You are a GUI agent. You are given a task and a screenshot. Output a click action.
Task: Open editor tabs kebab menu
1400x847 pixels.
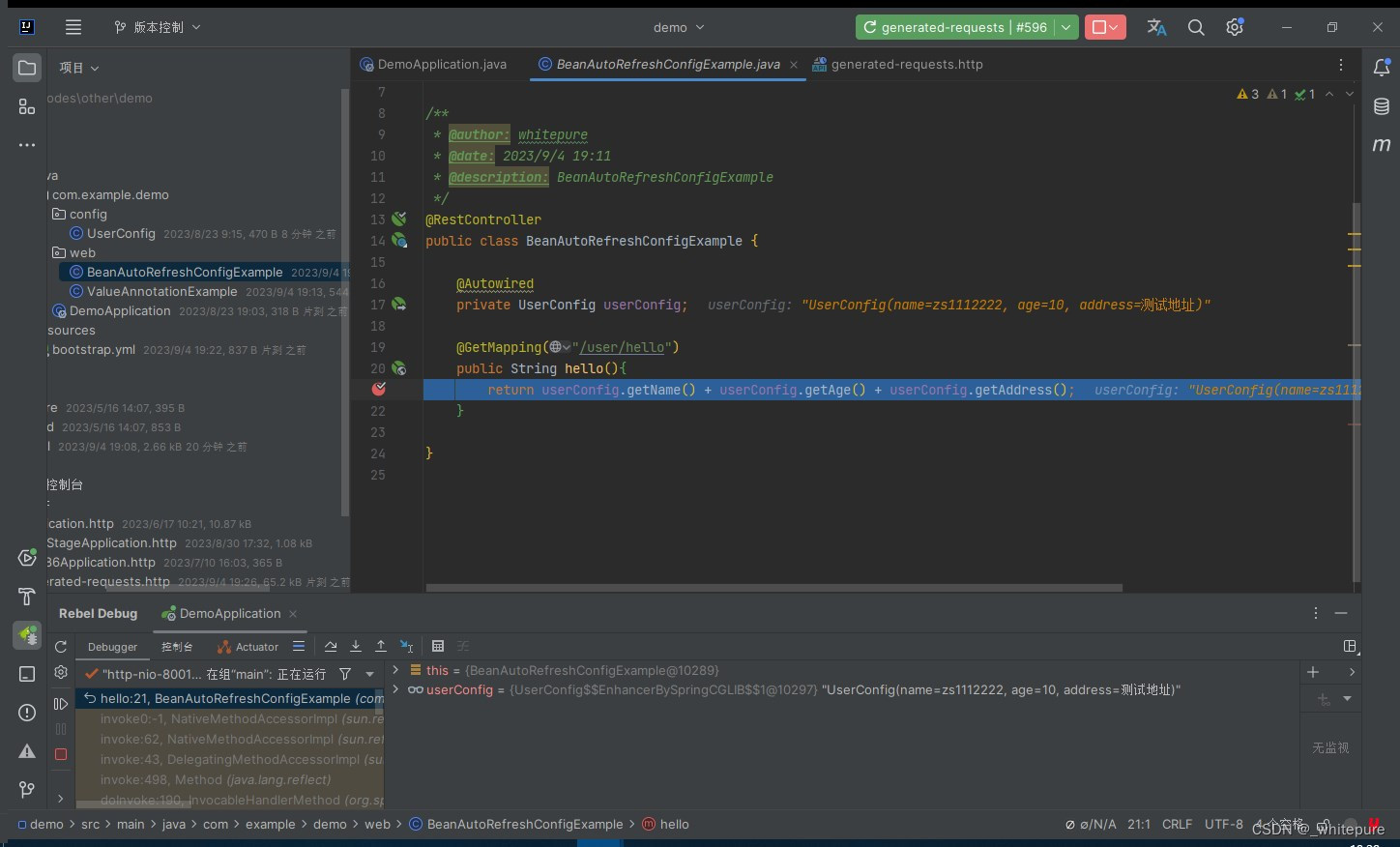tap(1341, 65)
